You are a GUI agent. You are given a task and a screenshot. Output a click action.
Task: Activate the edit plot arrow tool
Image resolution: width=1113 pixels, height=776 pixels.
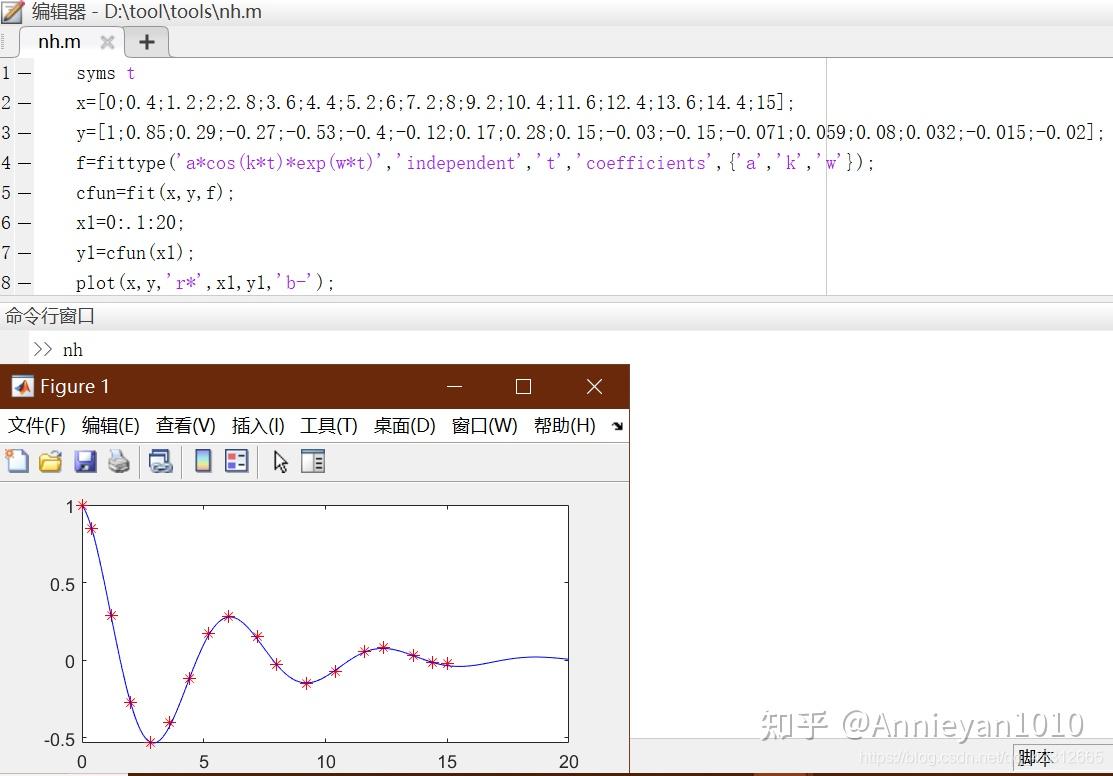click(280, 461)
